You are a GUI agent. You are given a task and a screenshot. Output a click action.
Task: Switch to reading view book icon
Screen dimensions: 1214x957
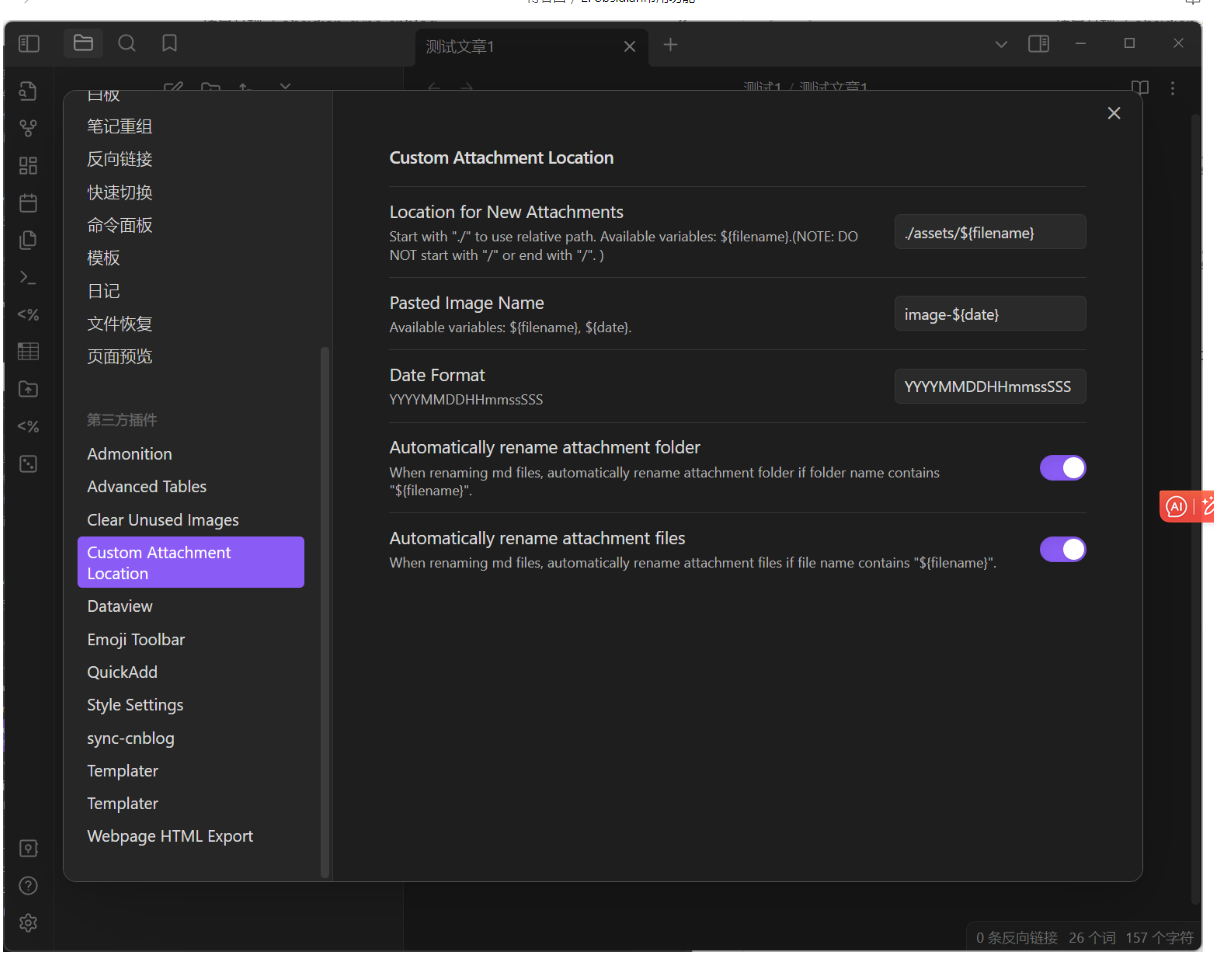tap(1139, 88)
